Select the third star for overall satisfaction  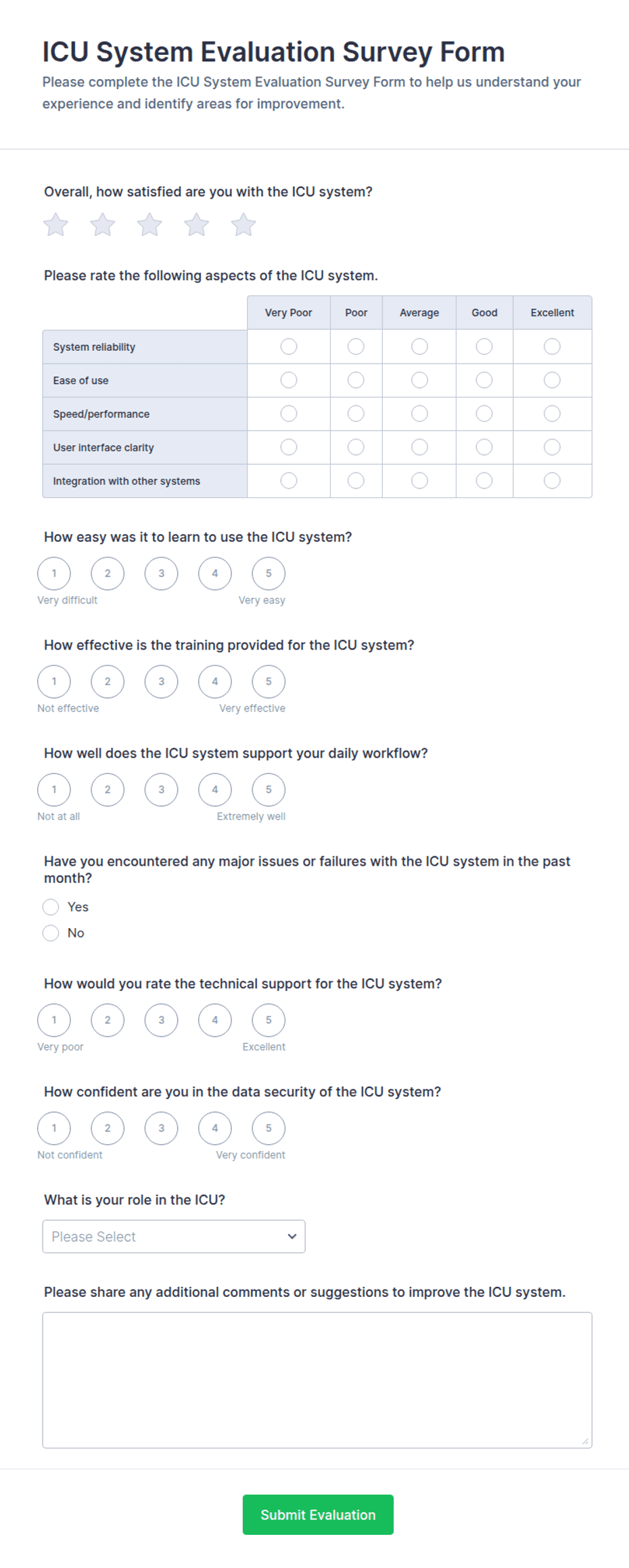pyautogui.click(x=149, y=224)
